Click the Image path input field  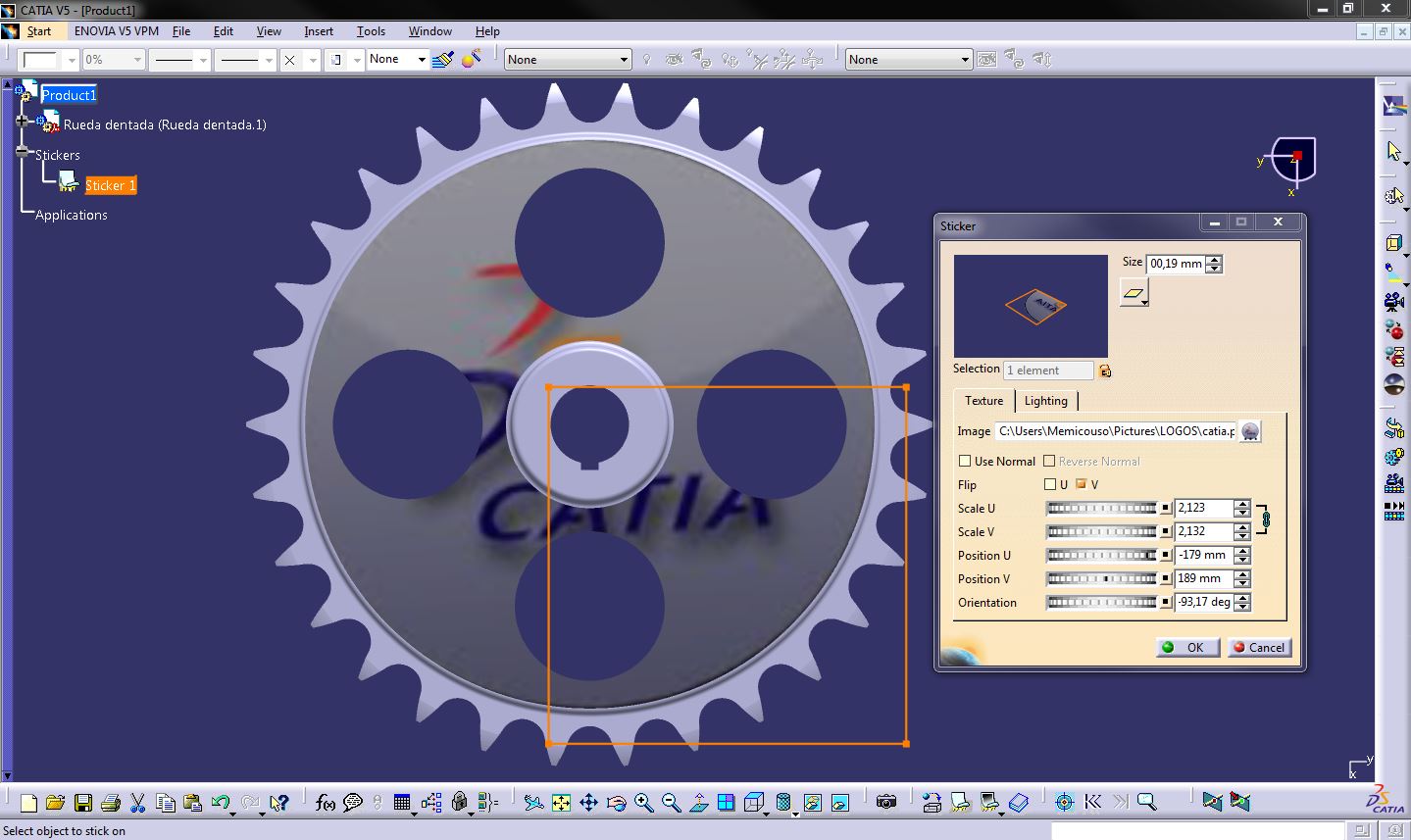click(1116, 431)
